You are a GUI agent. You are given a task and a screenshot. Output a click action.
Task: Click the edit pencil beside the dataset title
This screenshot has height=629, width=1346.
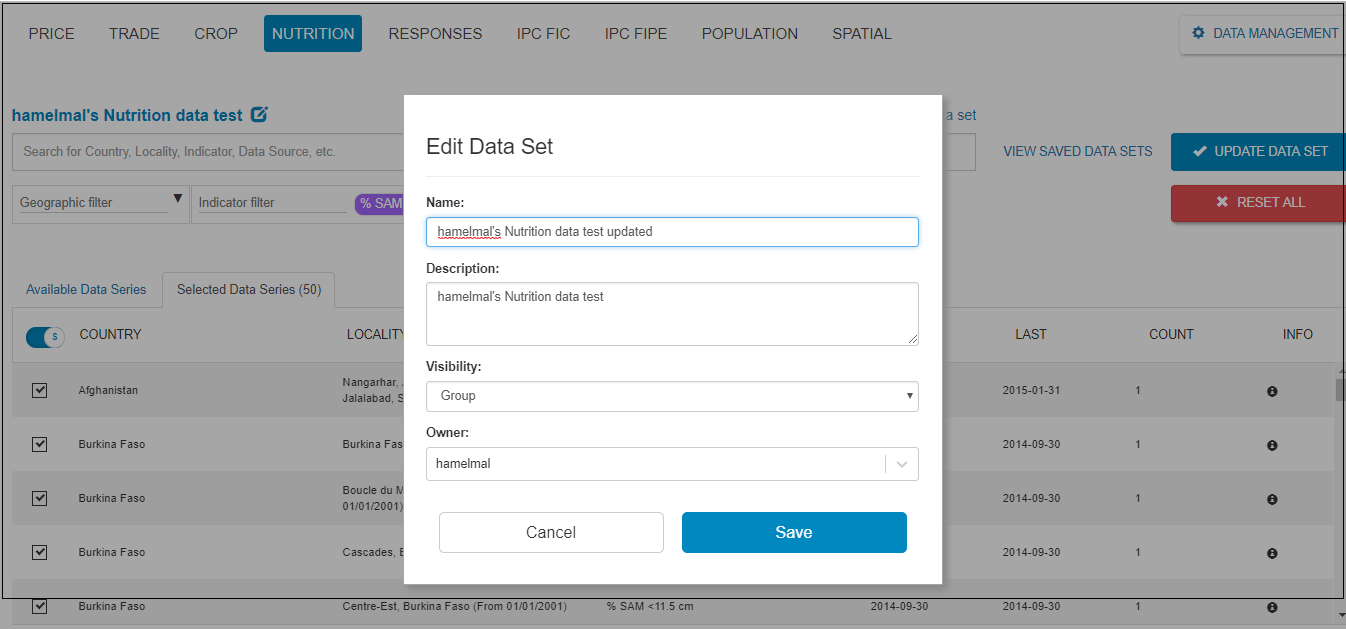click(x=259, y=114)
